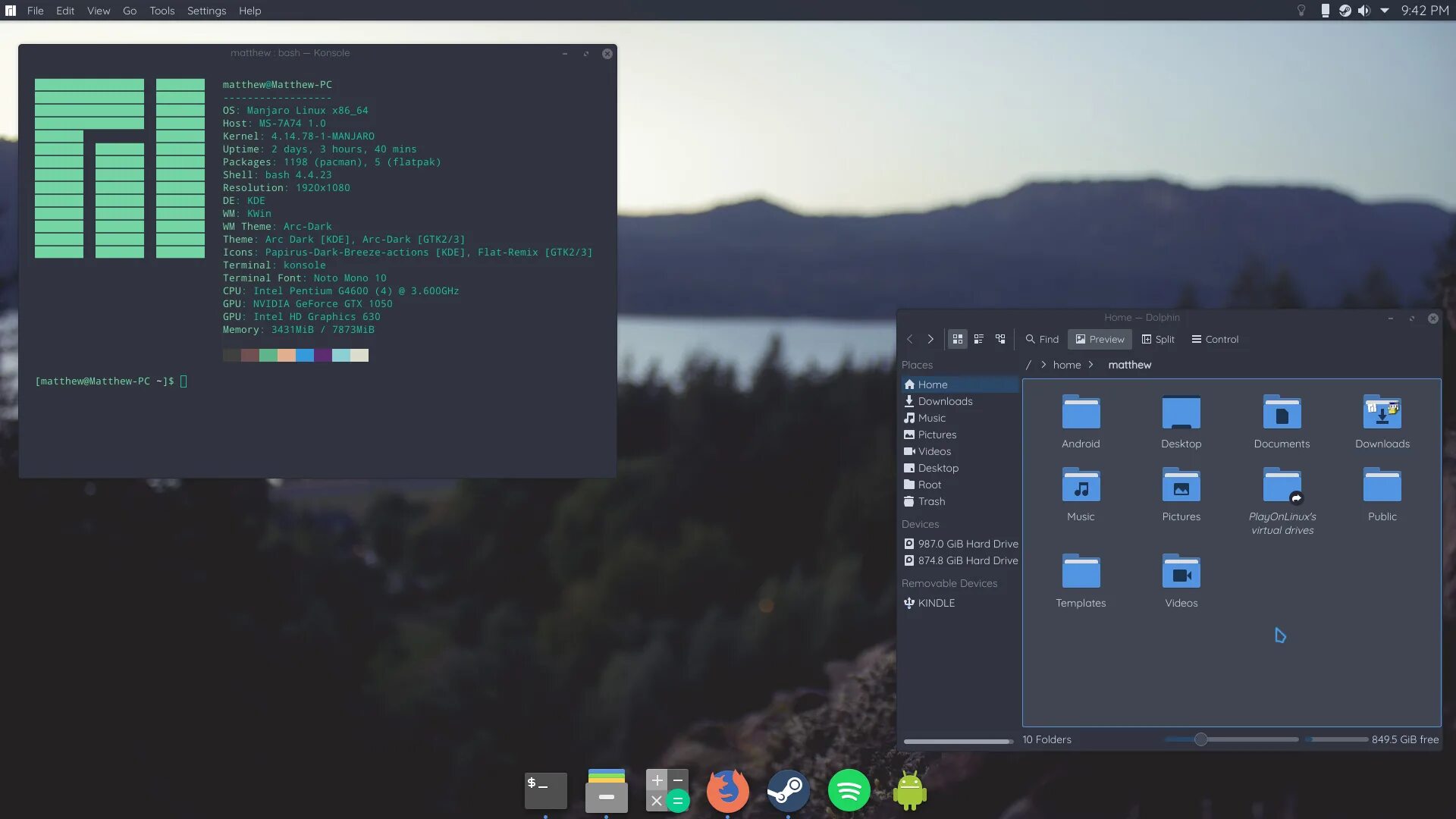
Task: Launch the calculator from the dock
Action: (x=667, y=790)
